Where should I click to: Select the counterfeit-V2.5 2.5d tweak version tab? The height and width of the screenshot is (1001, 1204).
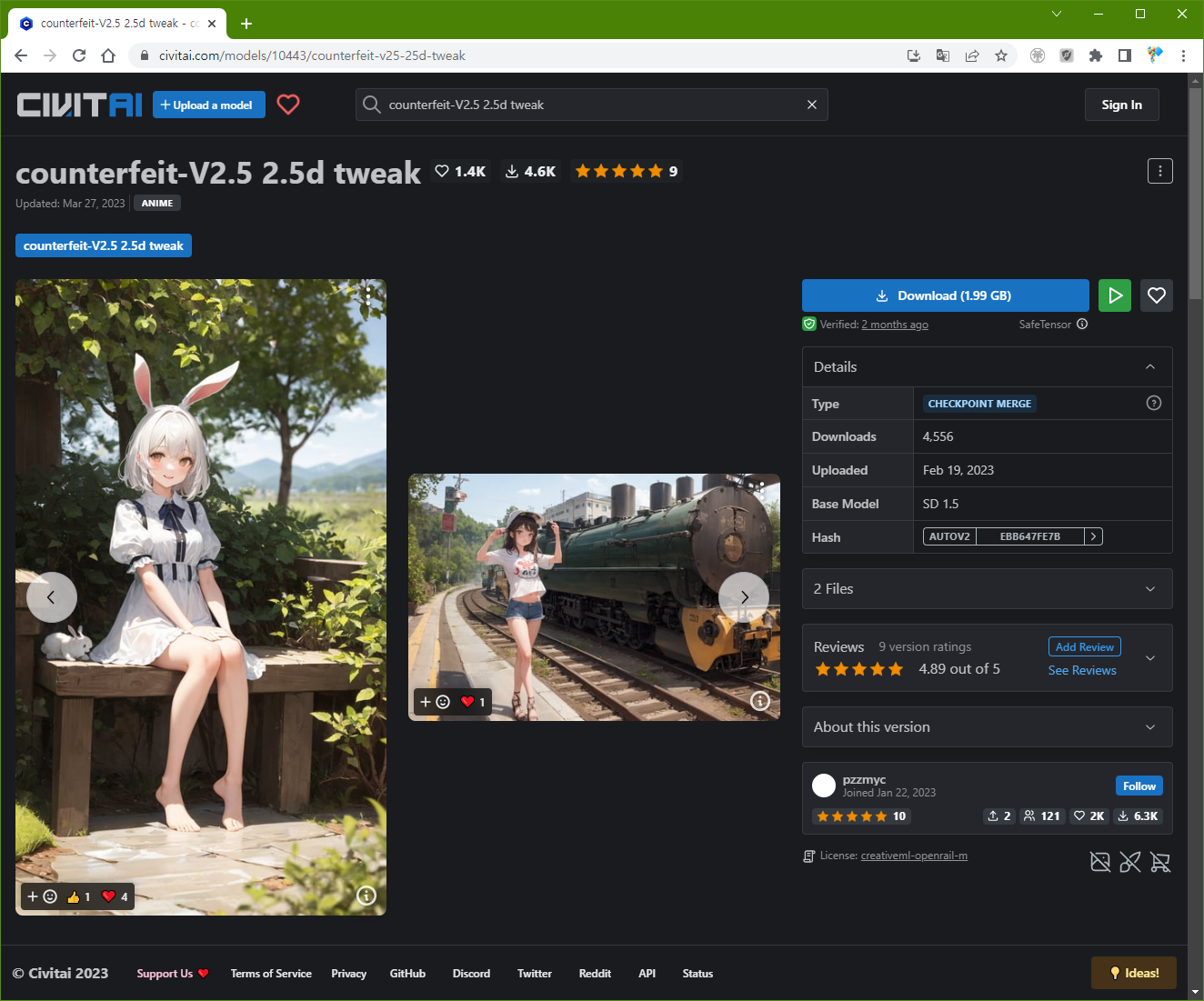(104, 245)
